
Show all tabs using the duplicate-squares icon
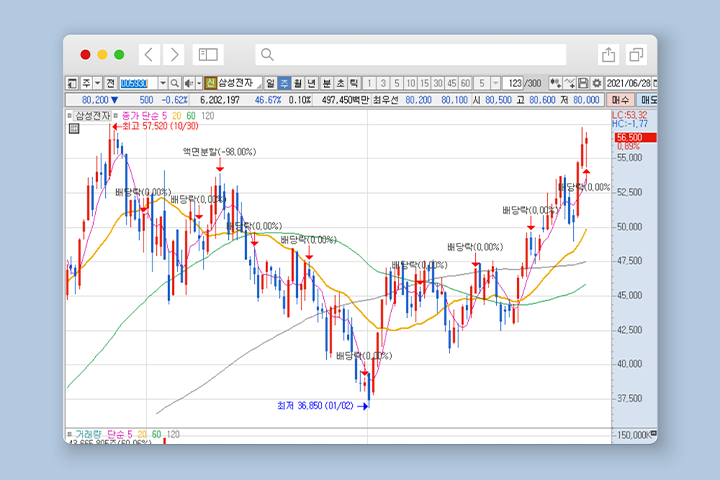(x=636, y=55)
